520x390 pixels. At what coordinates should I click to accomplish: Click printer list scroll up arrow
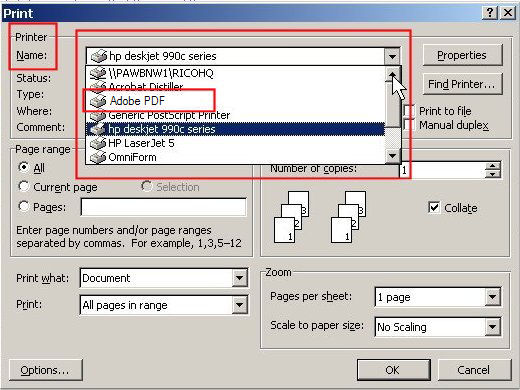point(393,74)
